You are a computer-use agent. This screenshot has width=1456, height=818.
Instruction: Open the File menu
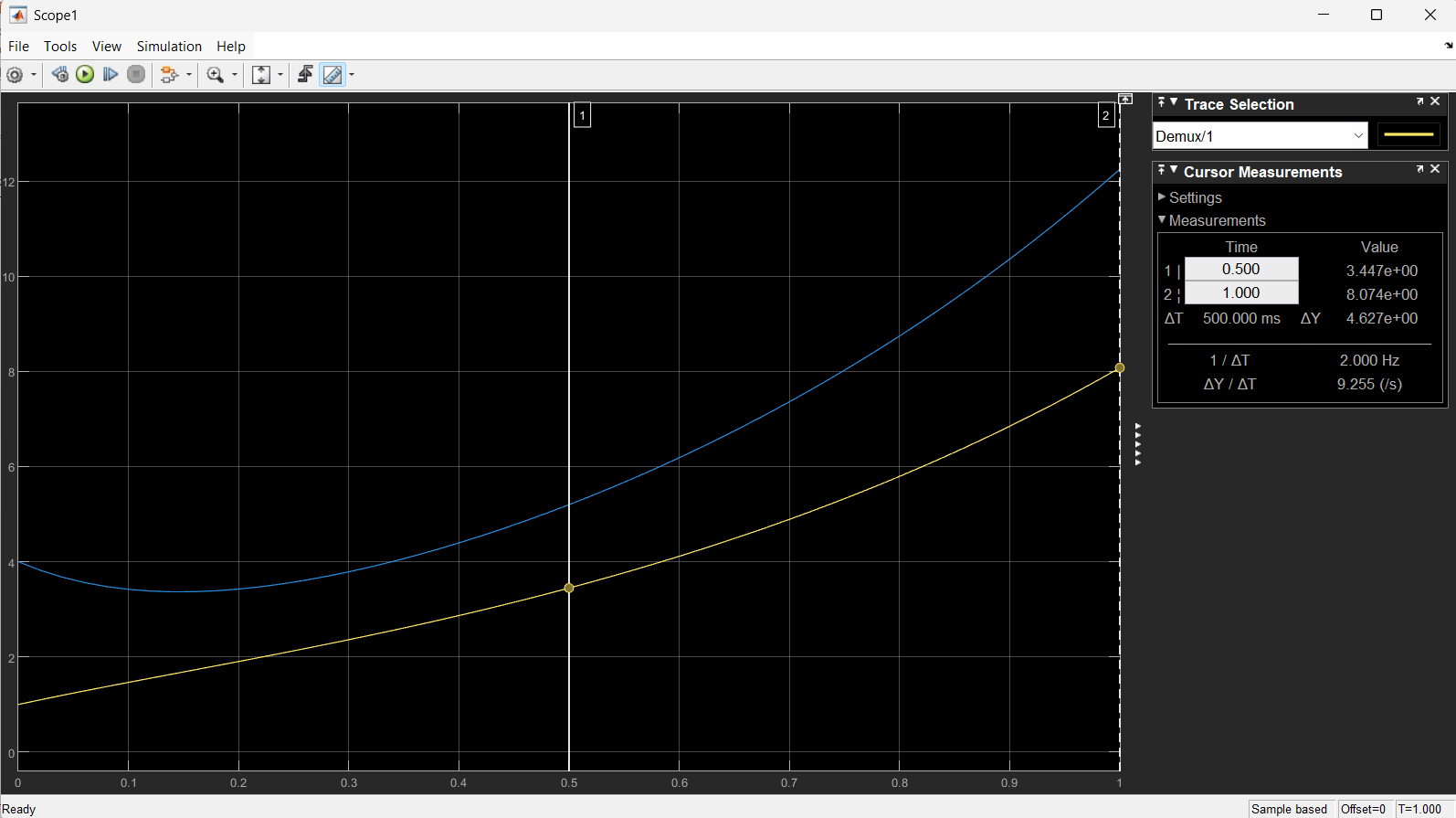point(18,47)
